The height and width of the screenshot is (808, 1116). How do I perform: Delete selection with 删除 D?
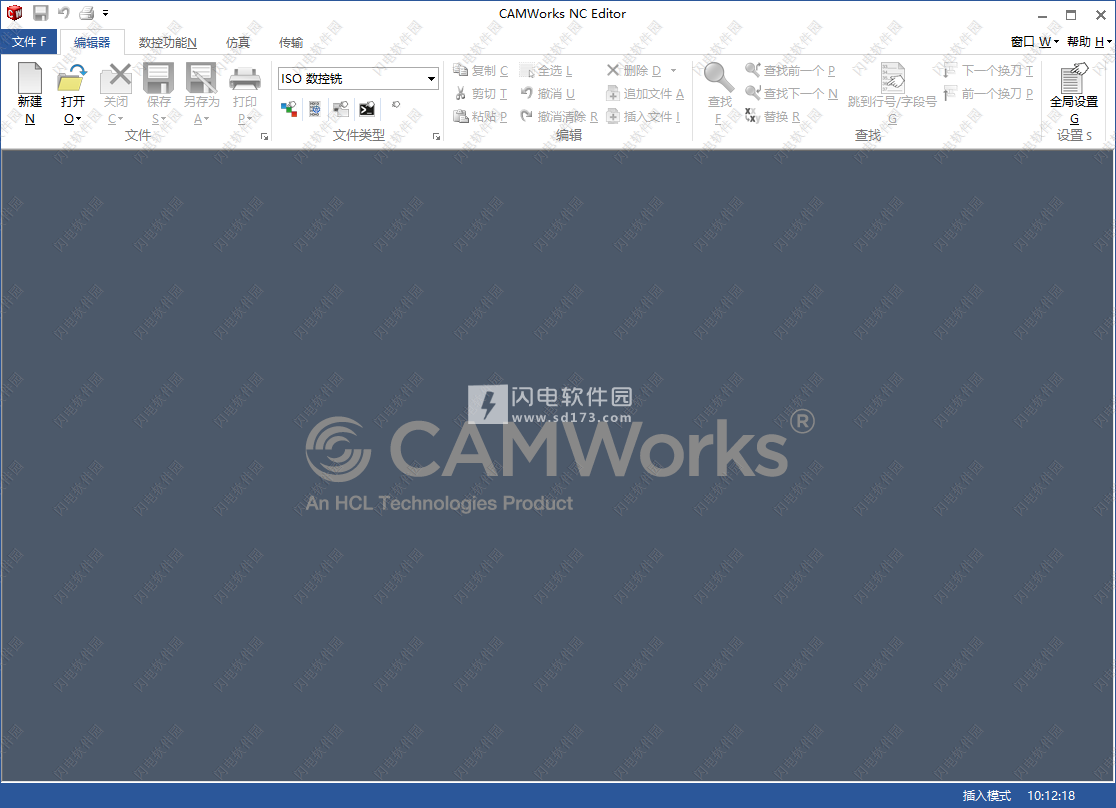click(634, 70)
